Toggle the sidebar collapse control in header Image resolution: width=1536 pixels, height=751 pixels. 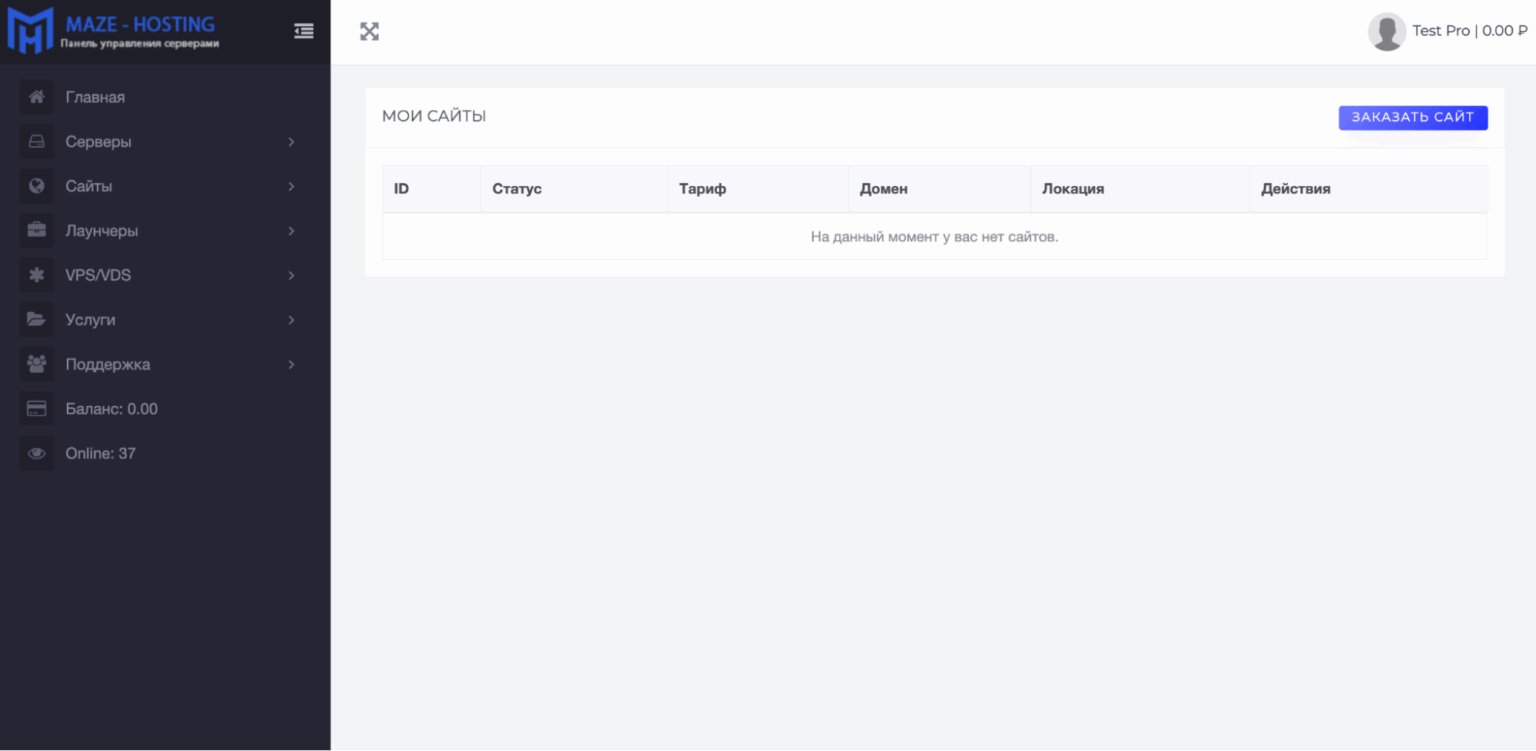click(304, 31)
